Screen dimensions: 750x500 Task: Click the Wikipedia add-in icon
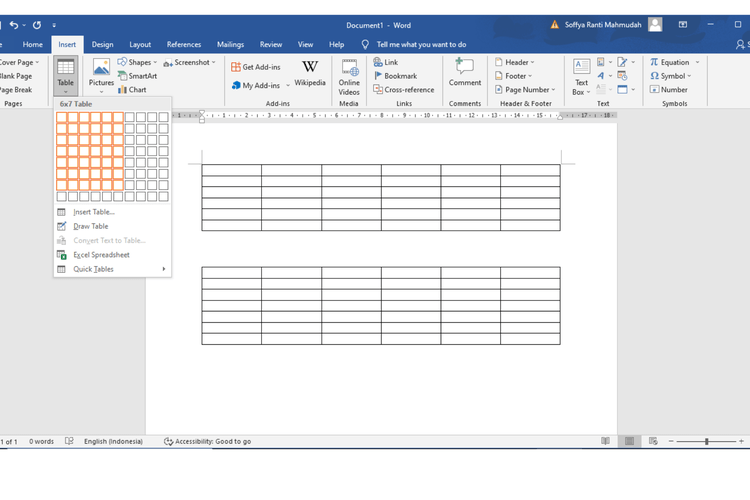[309, 73]
